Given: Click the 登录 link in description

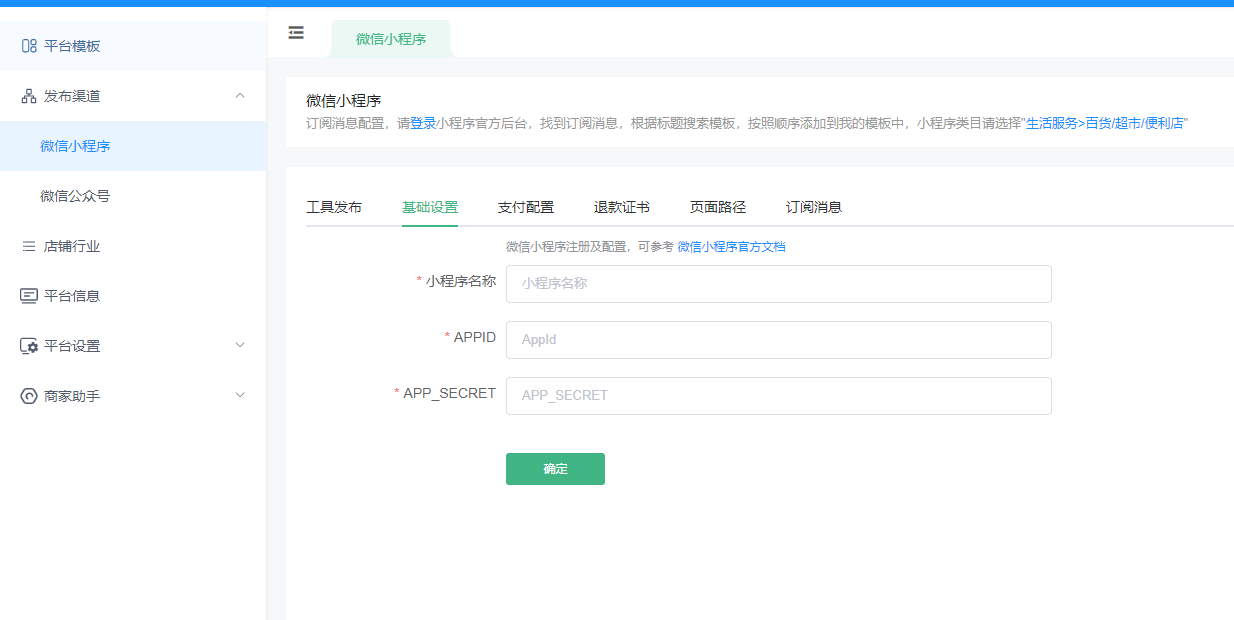Looking at the screenshot, I should tap(423, 124).
